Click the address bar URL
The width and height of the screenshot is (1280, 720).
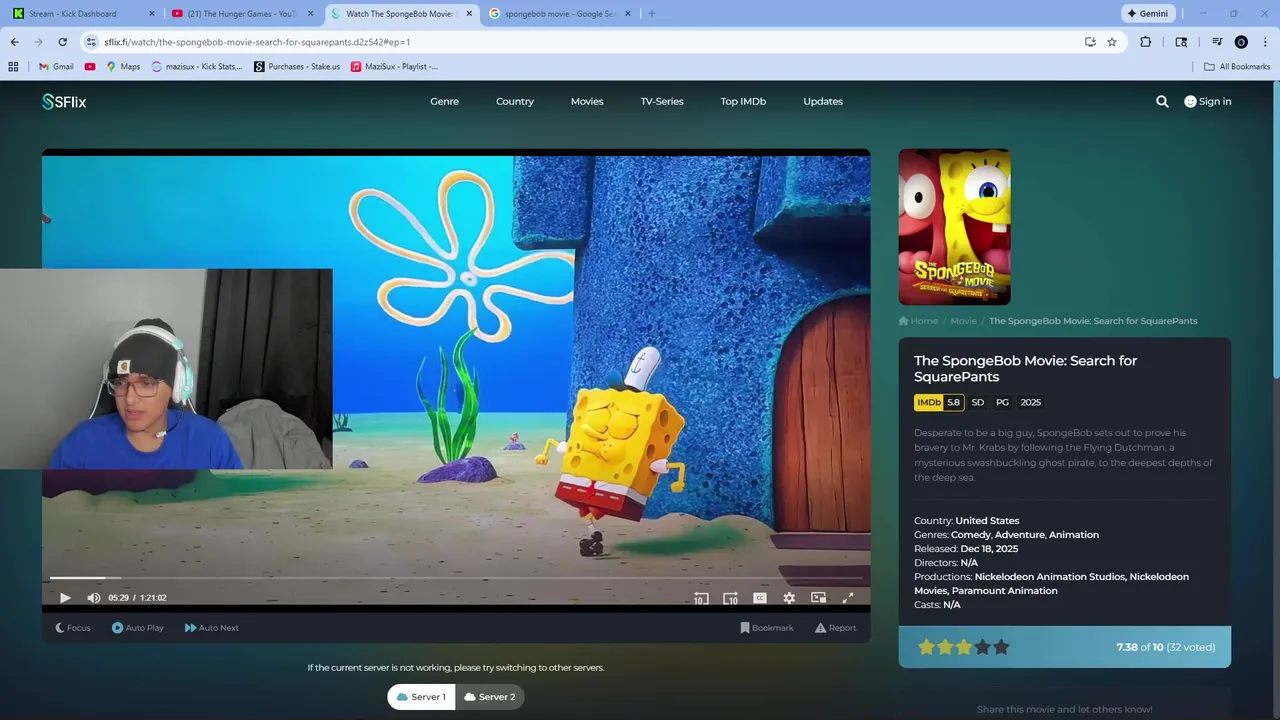[257, 42]
